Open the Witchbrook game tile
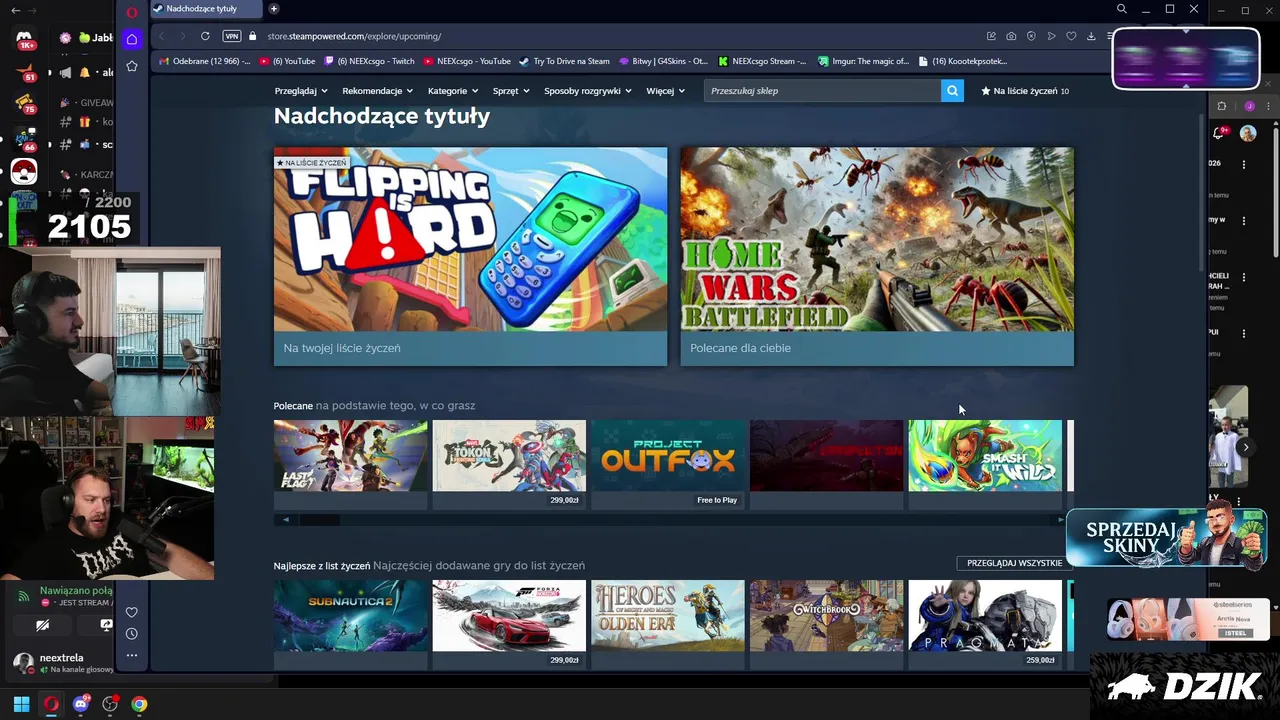 coord(826,624)
